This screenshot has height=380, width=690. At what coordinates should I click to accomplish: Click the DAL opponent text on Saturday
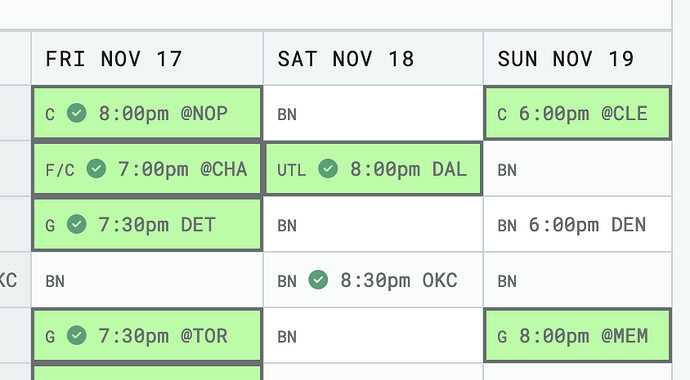(x=449, y=169)
